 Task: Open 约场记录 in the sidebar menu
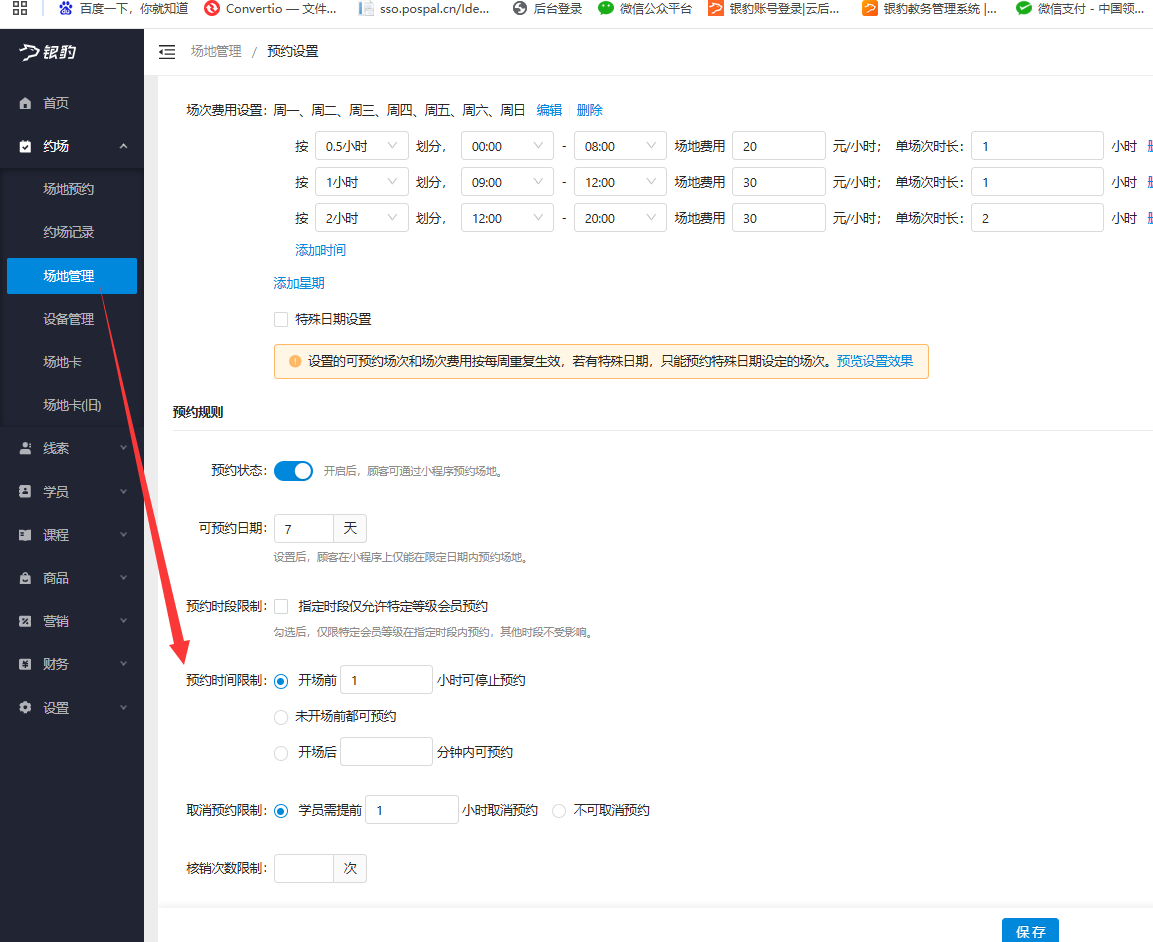[69, 232]
